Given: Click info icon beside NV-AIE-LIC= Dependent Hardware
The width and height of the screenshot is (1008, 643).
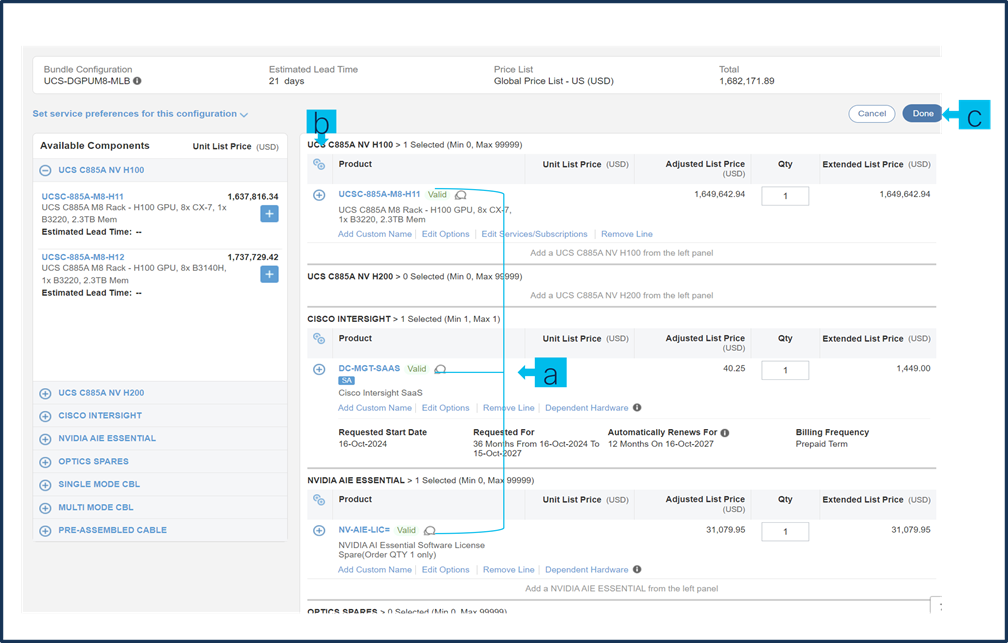Looking at the screenshot, I should (x=637, y=569).
